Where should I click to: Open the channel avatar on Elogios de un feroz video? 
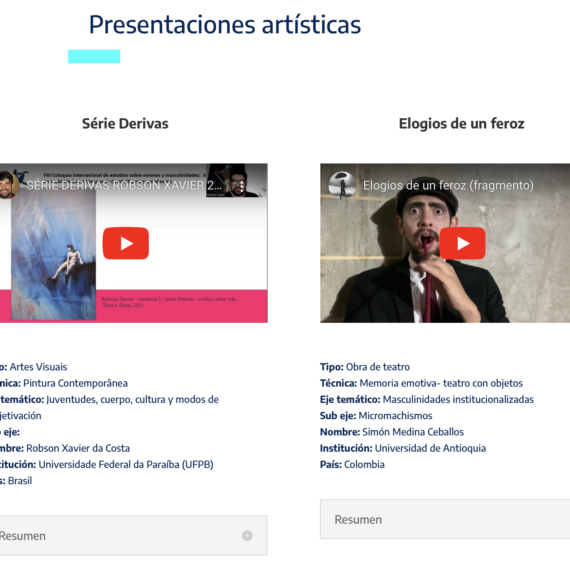pos(341,185)
